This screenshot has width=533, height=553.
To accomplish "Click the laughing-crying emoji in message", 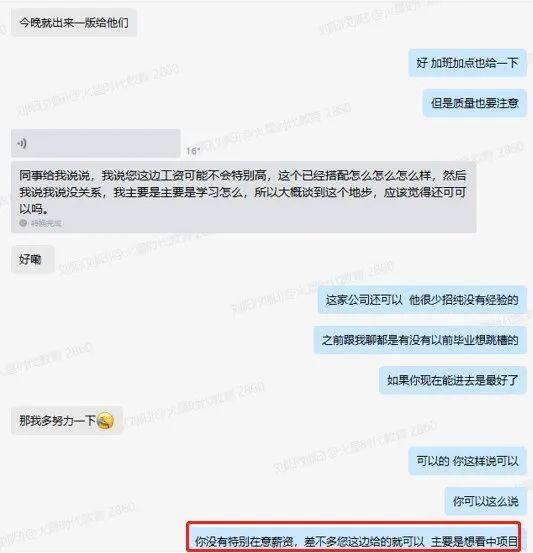I will [x=105, y=420].
